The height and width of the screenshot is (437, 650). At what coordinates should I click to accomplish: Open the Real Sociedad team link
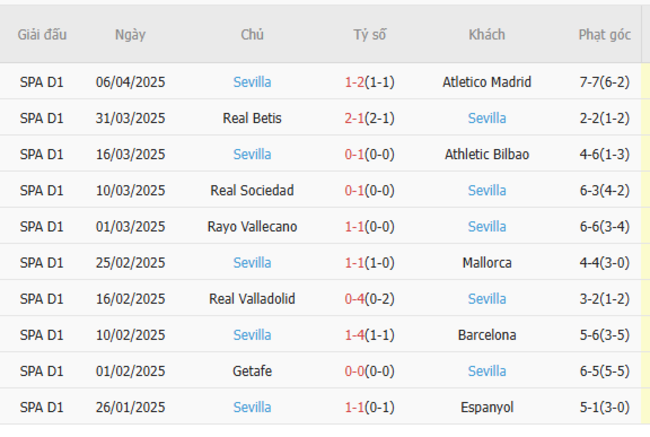coord(252,190)
